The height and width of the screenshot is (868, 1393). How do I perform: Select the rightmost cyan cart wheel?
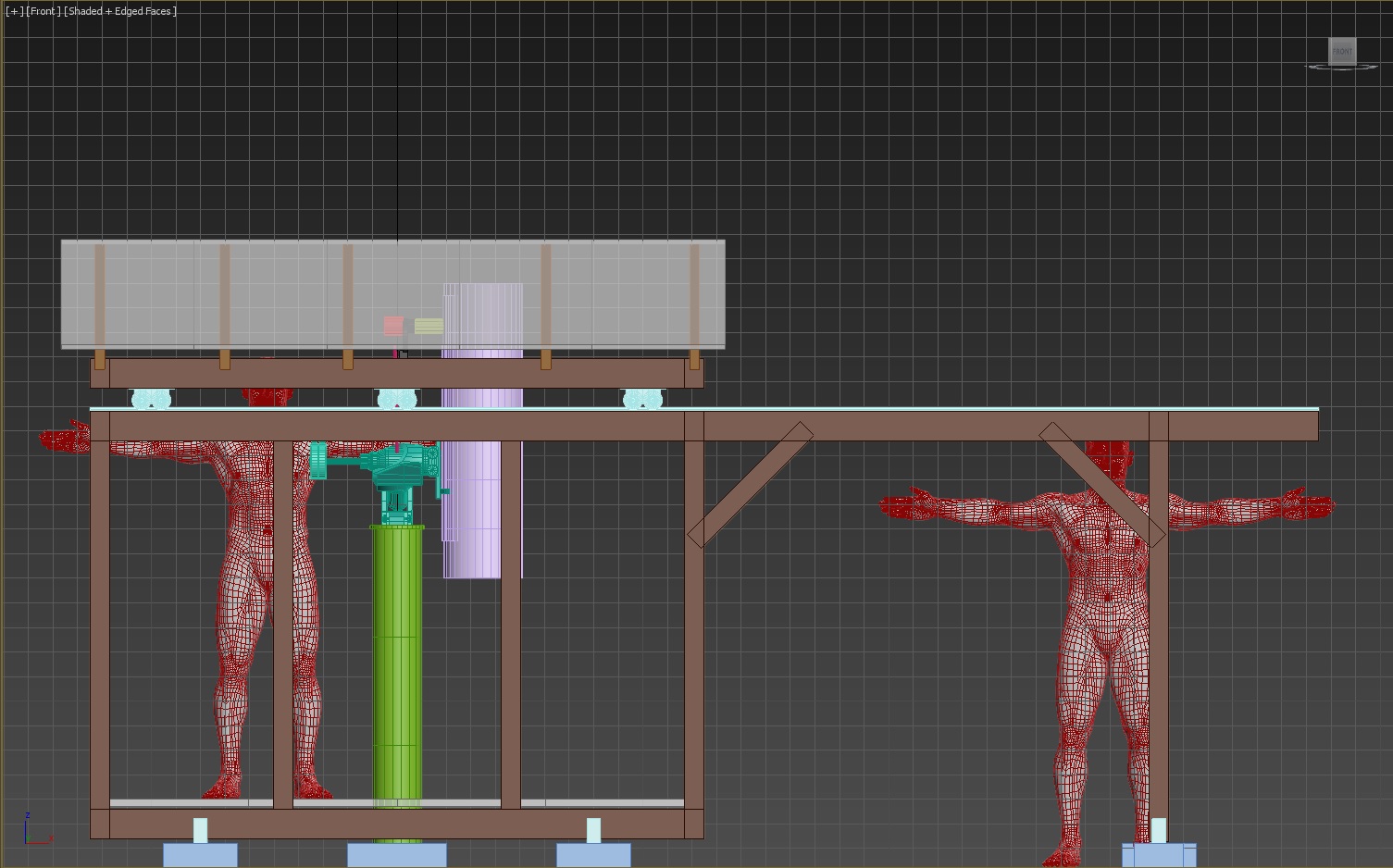tap(643, 399)
